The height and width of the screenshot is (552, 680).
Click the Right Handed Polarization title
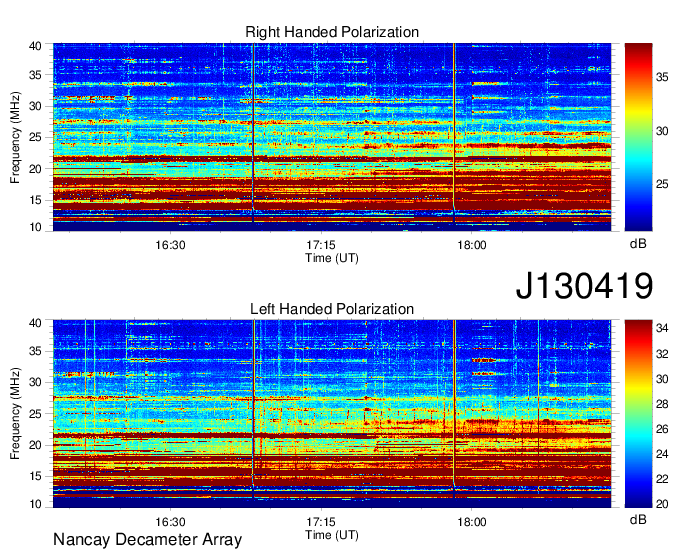coord(332,32)
